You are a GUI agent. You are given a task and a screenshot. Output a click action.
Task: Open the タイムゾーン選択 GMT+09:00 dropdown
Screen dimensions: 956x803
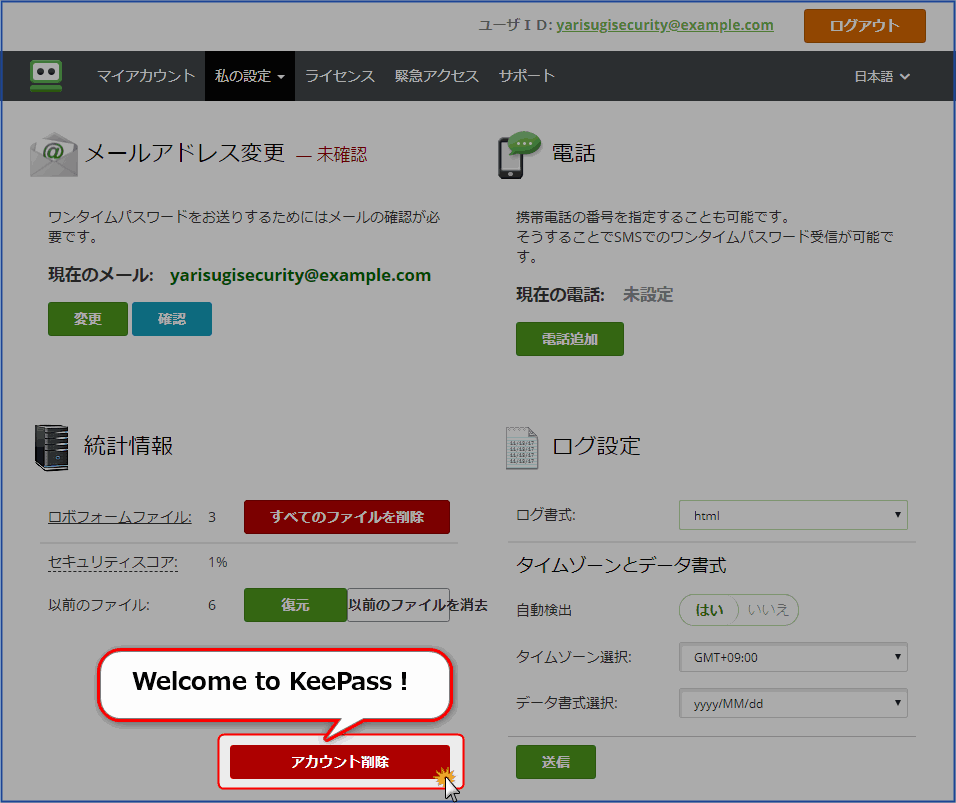pyautogui.click(x=793, y=657)
